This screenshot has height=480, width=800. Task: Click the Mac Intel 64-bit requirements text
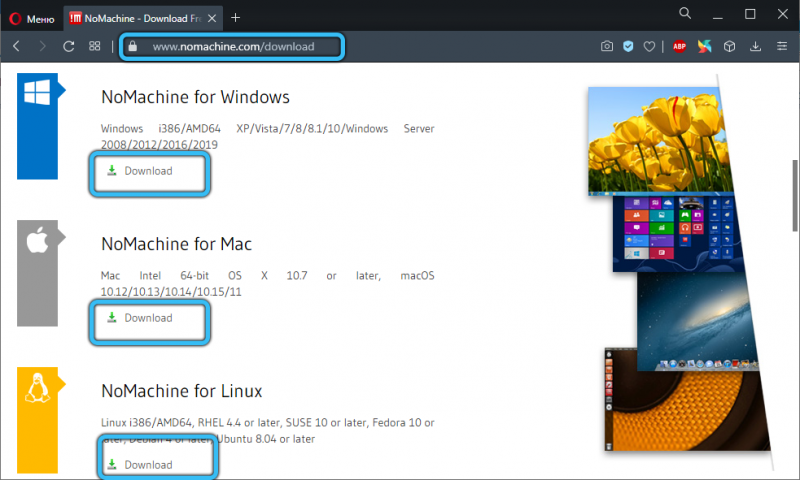point(267,284)
